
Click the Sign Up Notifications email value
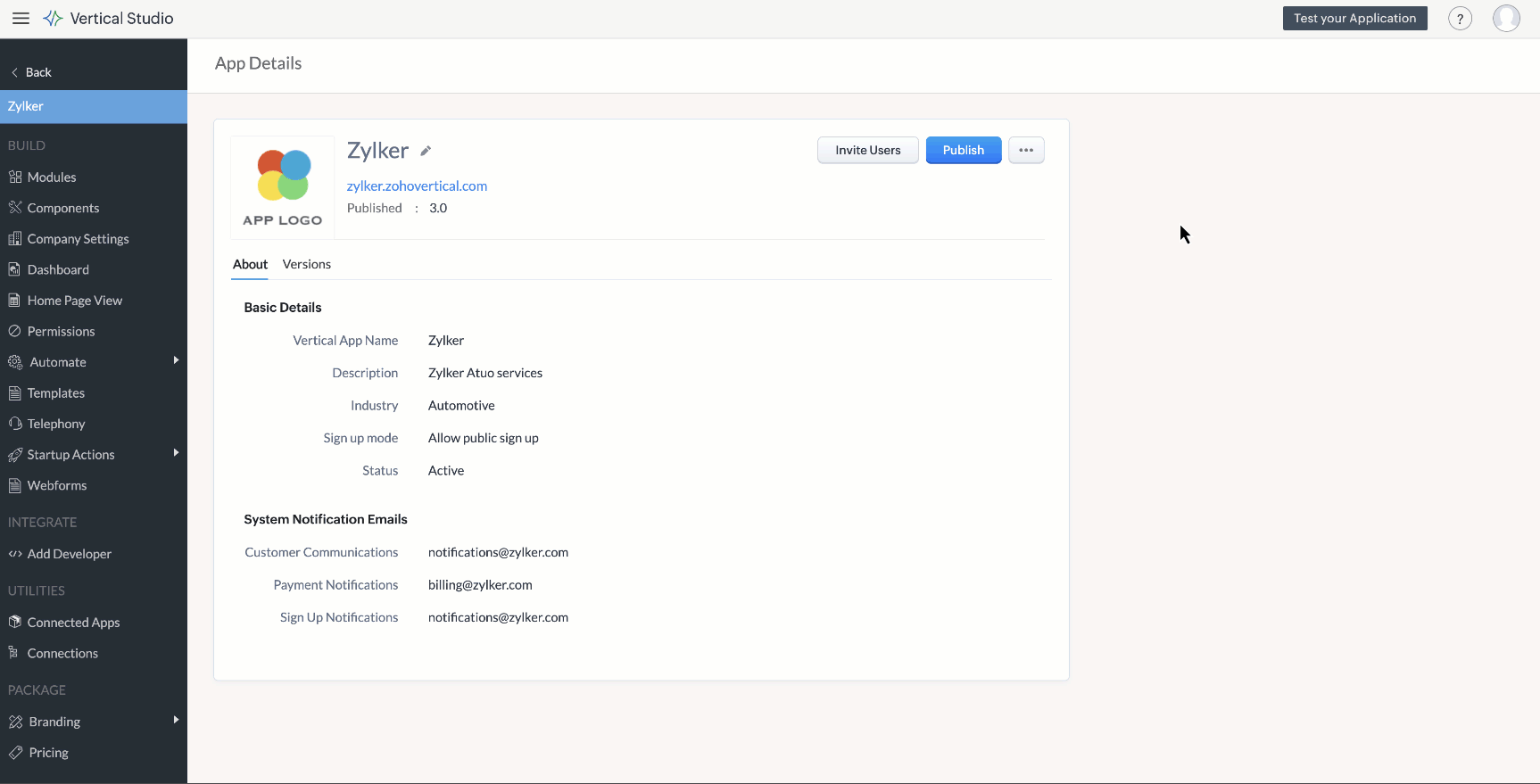[x=498, y=617]
